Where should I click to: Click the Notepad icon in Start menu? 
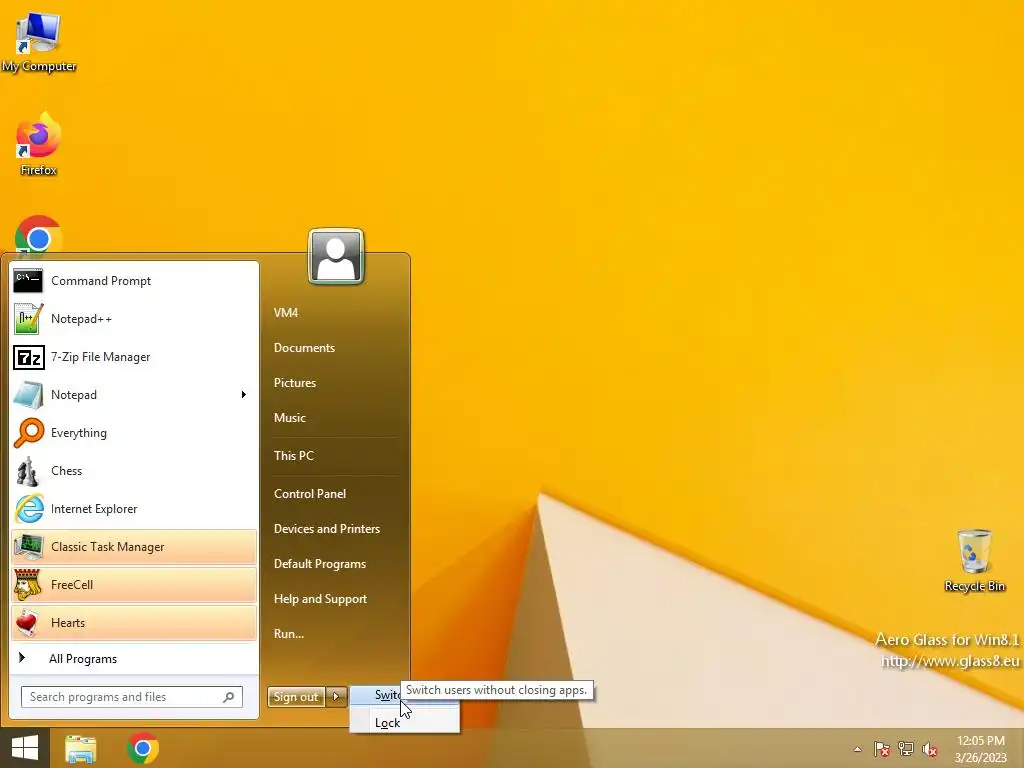28,395
